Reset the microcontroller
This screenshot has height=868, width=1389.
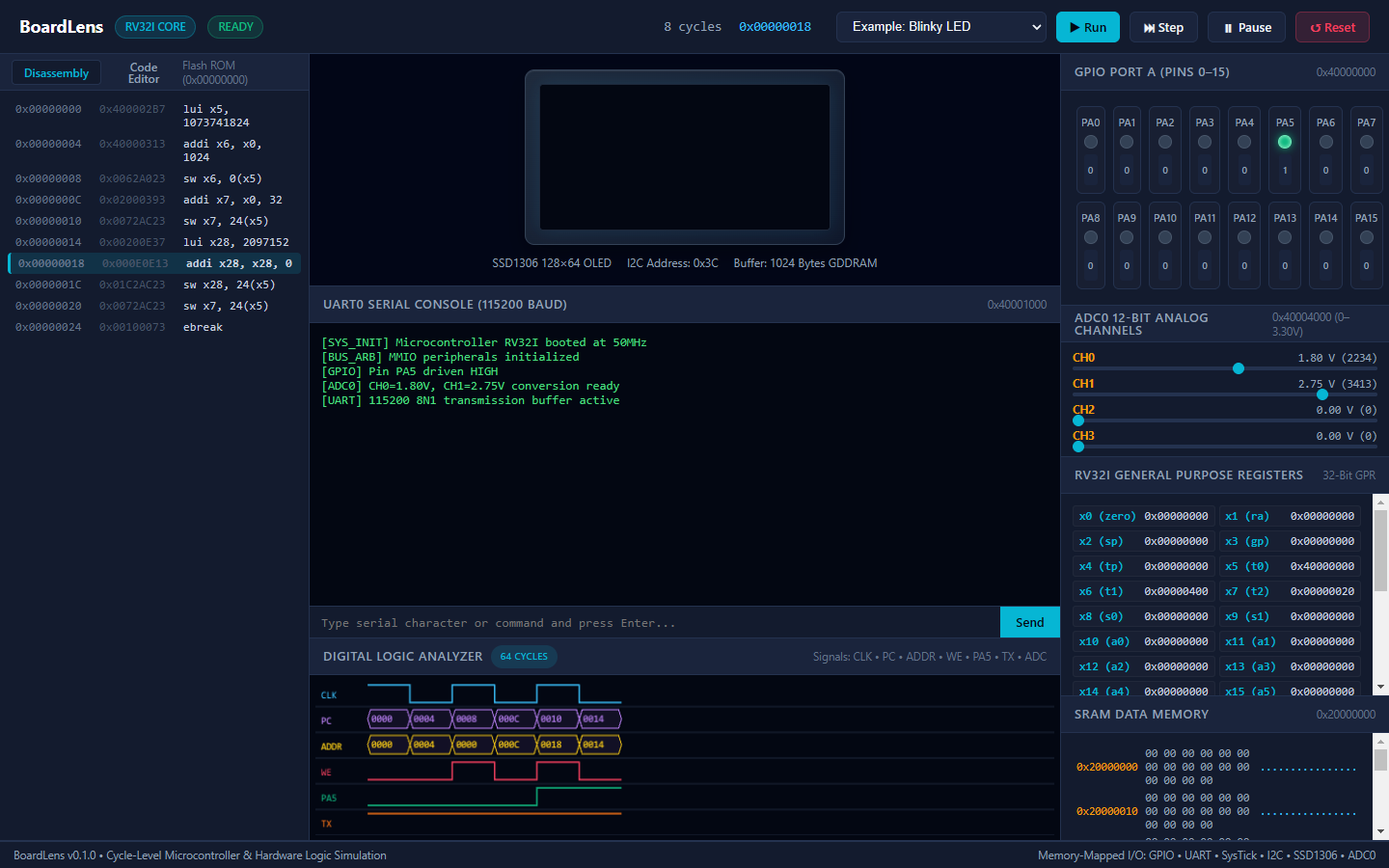click(x=1332, y=27)
